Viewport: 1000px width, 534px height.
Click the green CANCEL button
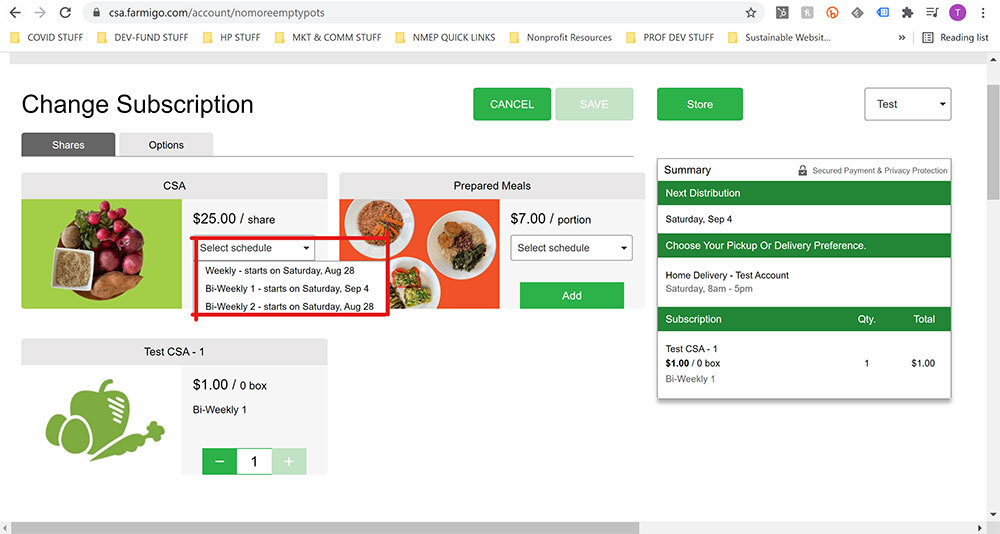(x=511, y=104)
